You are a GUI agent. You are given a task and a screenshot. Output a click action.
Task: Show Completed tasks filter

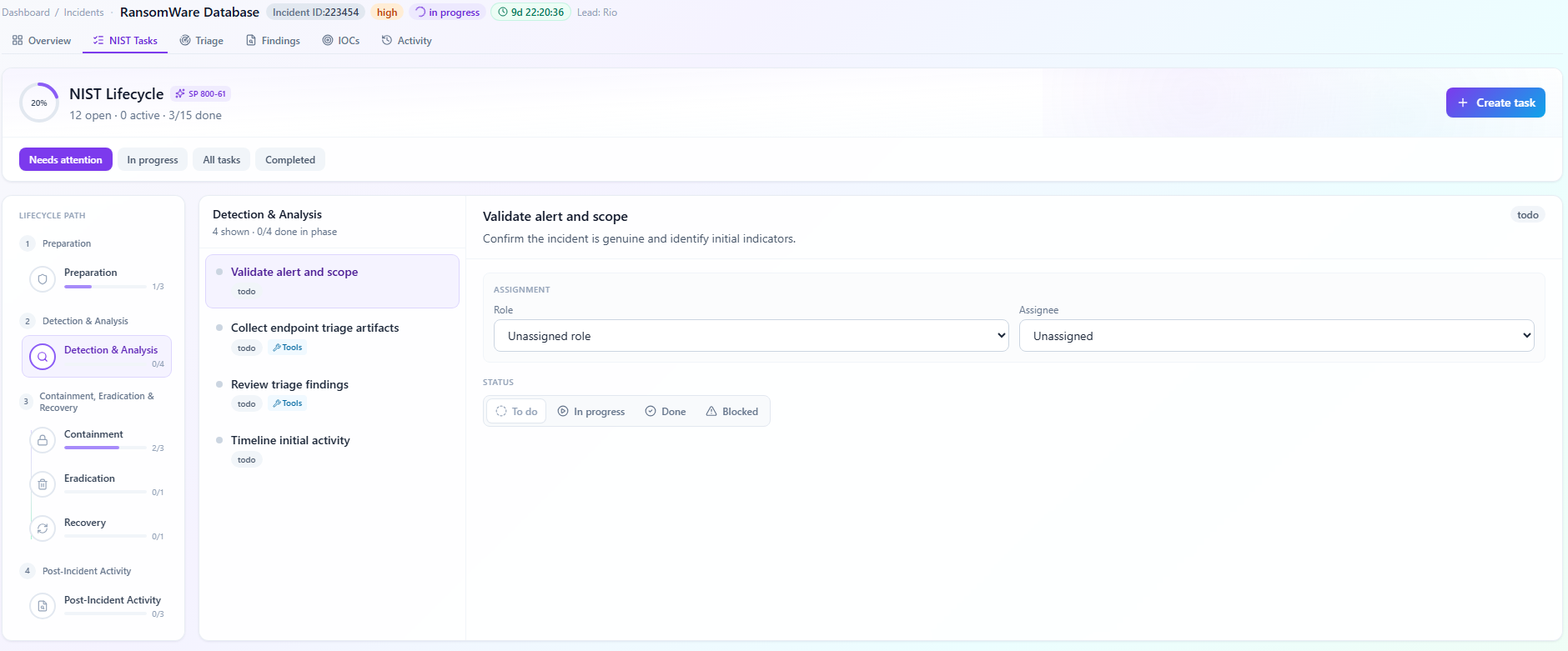pyautogui.click(x=290, y=159)
